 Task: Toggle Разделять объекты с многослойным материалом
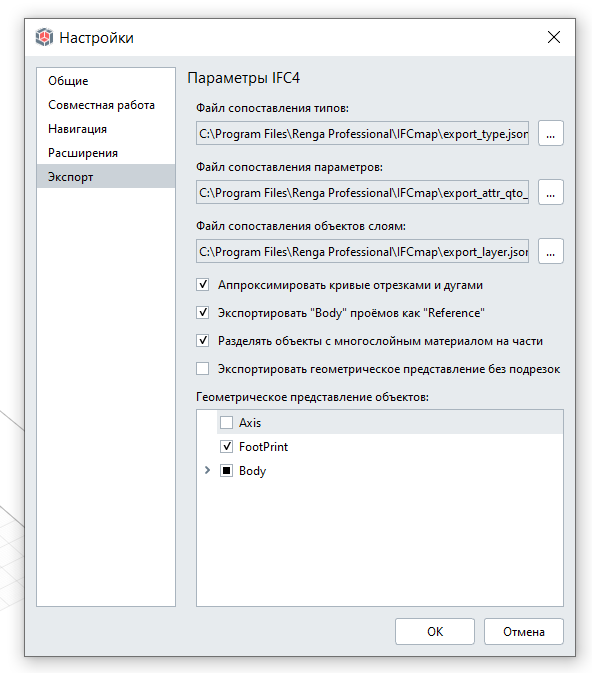(x=203, y=340)
